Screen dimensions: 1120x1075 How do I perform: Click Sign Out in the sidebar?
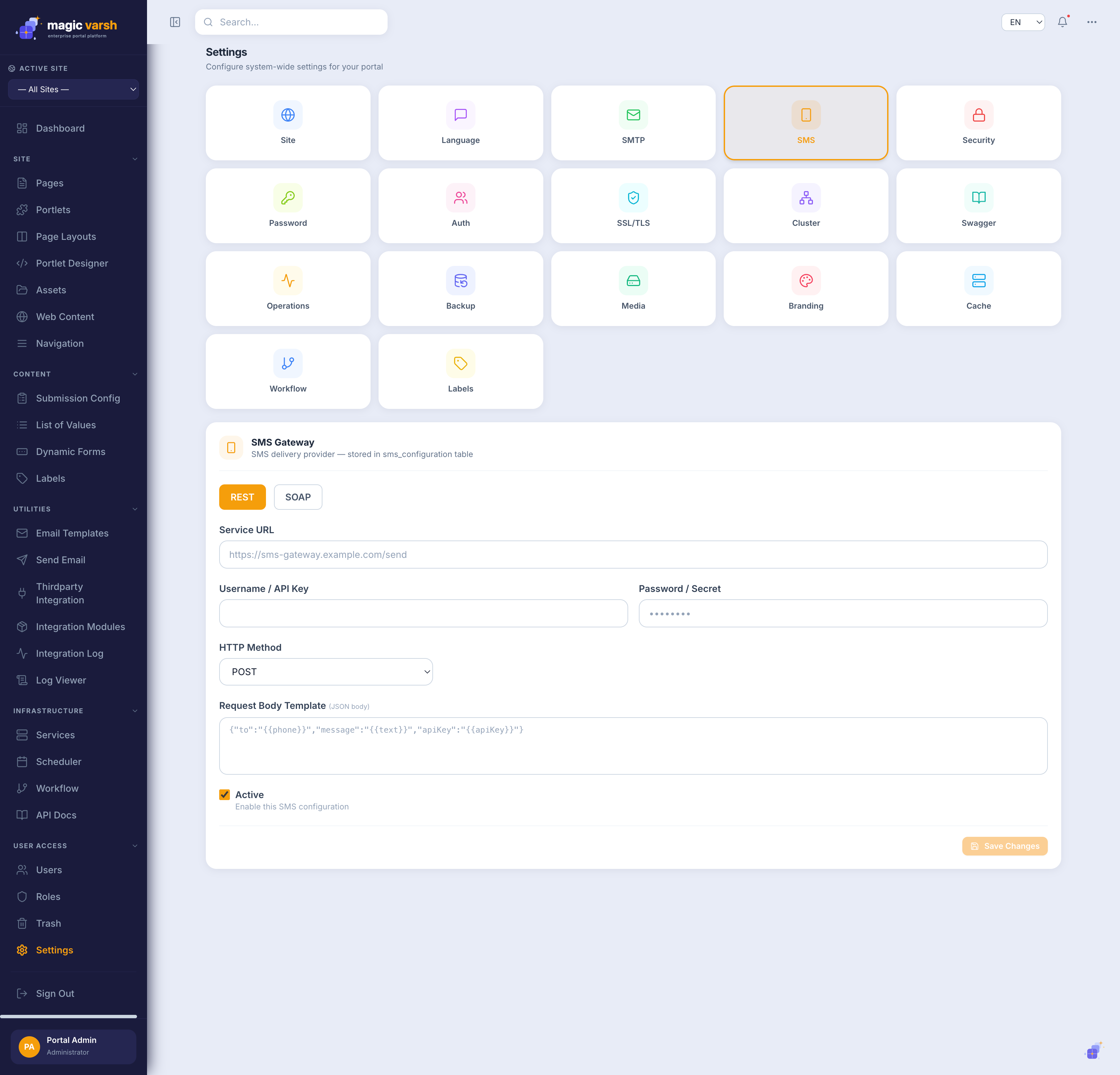point(74,993)
